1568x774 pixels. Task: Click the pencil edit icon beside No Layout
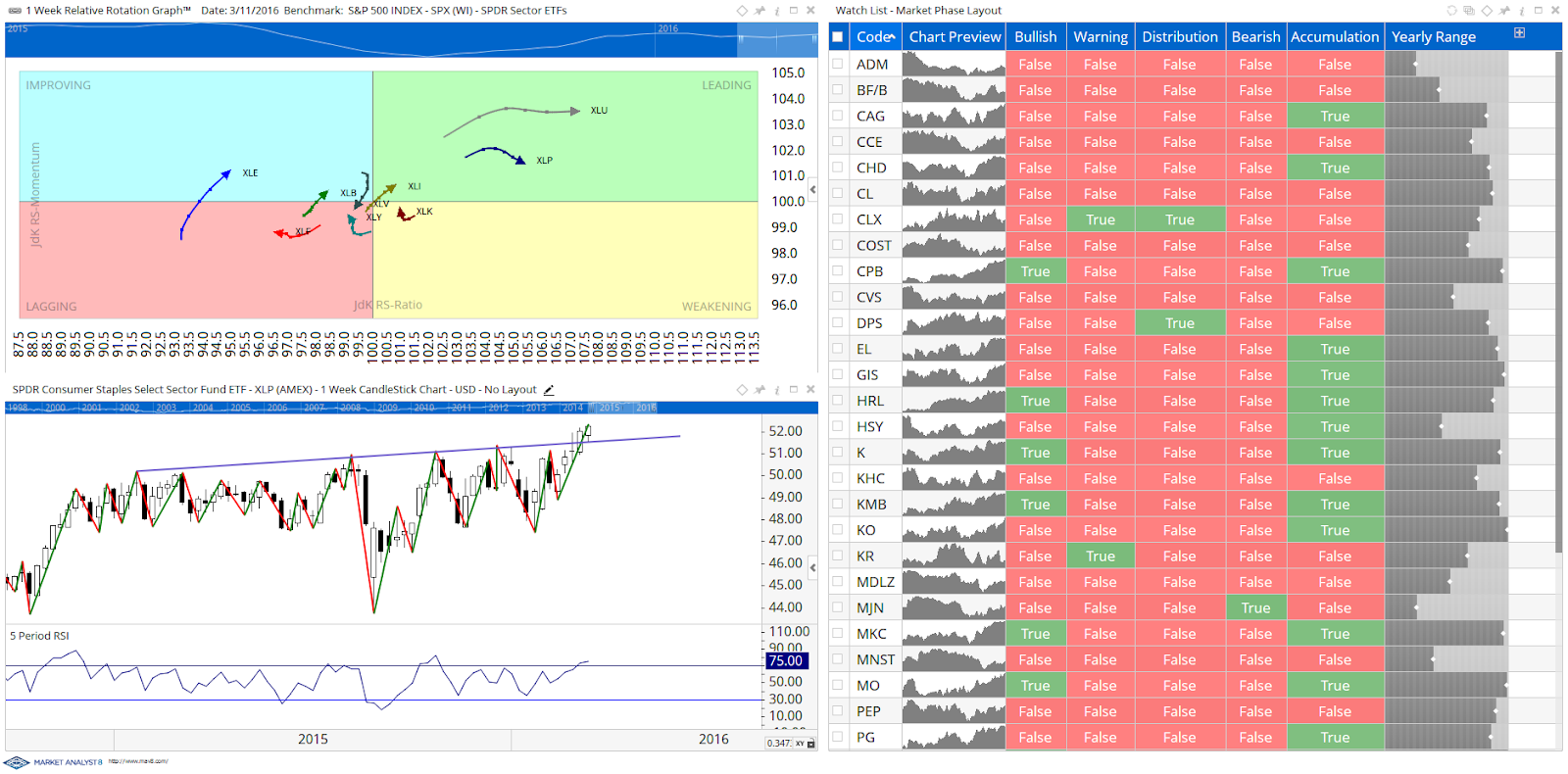pos(549,389)
